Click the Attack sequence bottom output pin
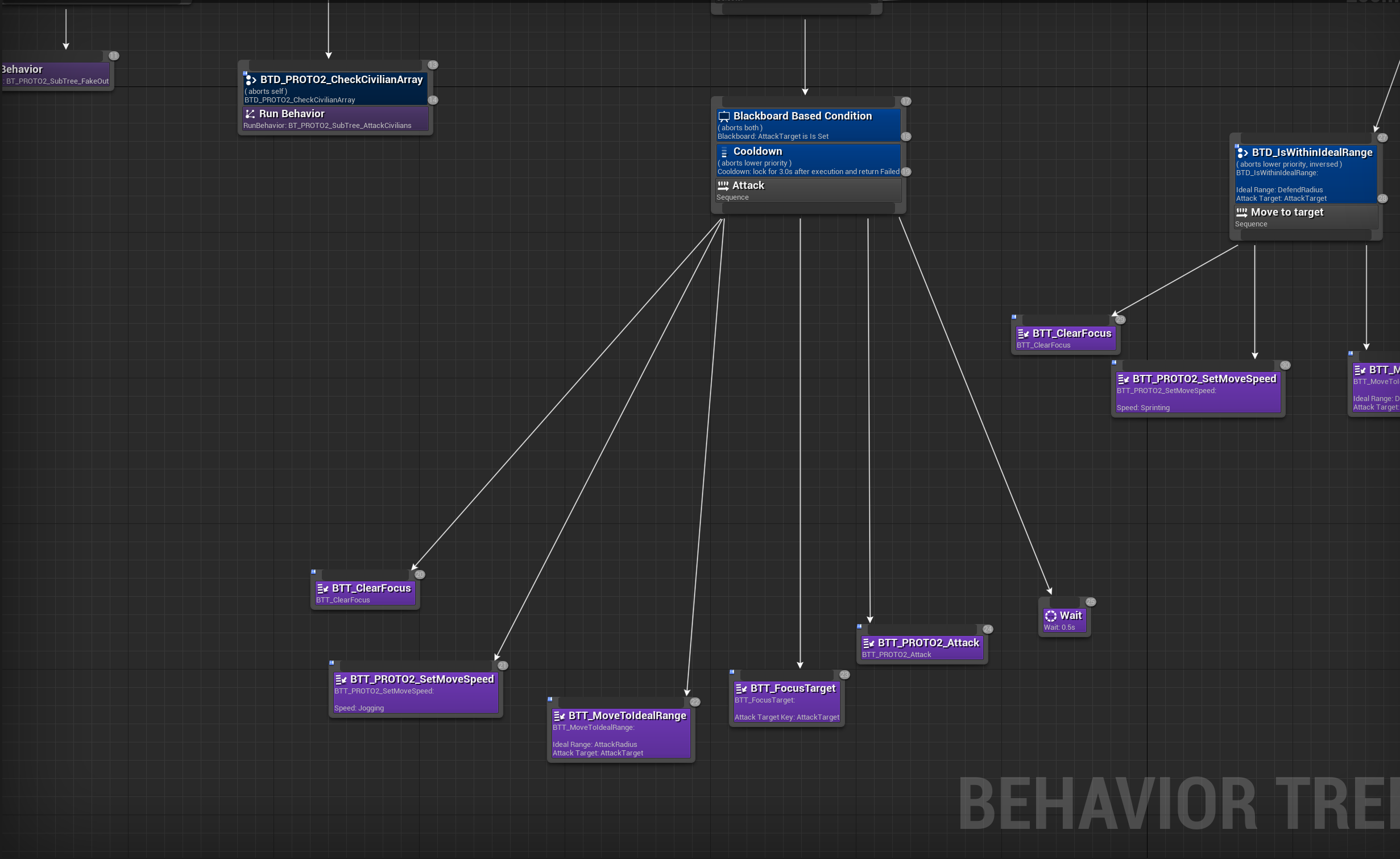Image resolution: width=1400 pixels, height=859 pixels. click(x=807, y=209)
